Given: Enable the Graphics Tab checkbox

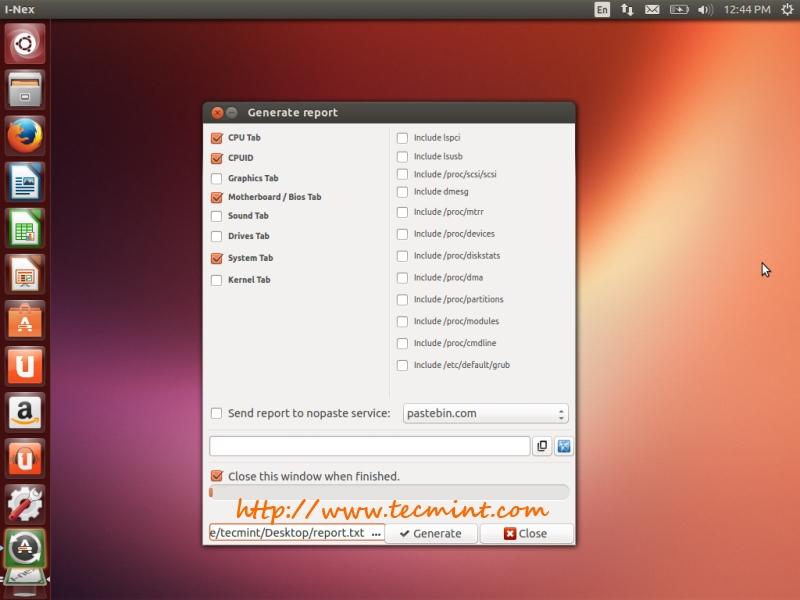Looking at the screenshot, I should 217,178.
